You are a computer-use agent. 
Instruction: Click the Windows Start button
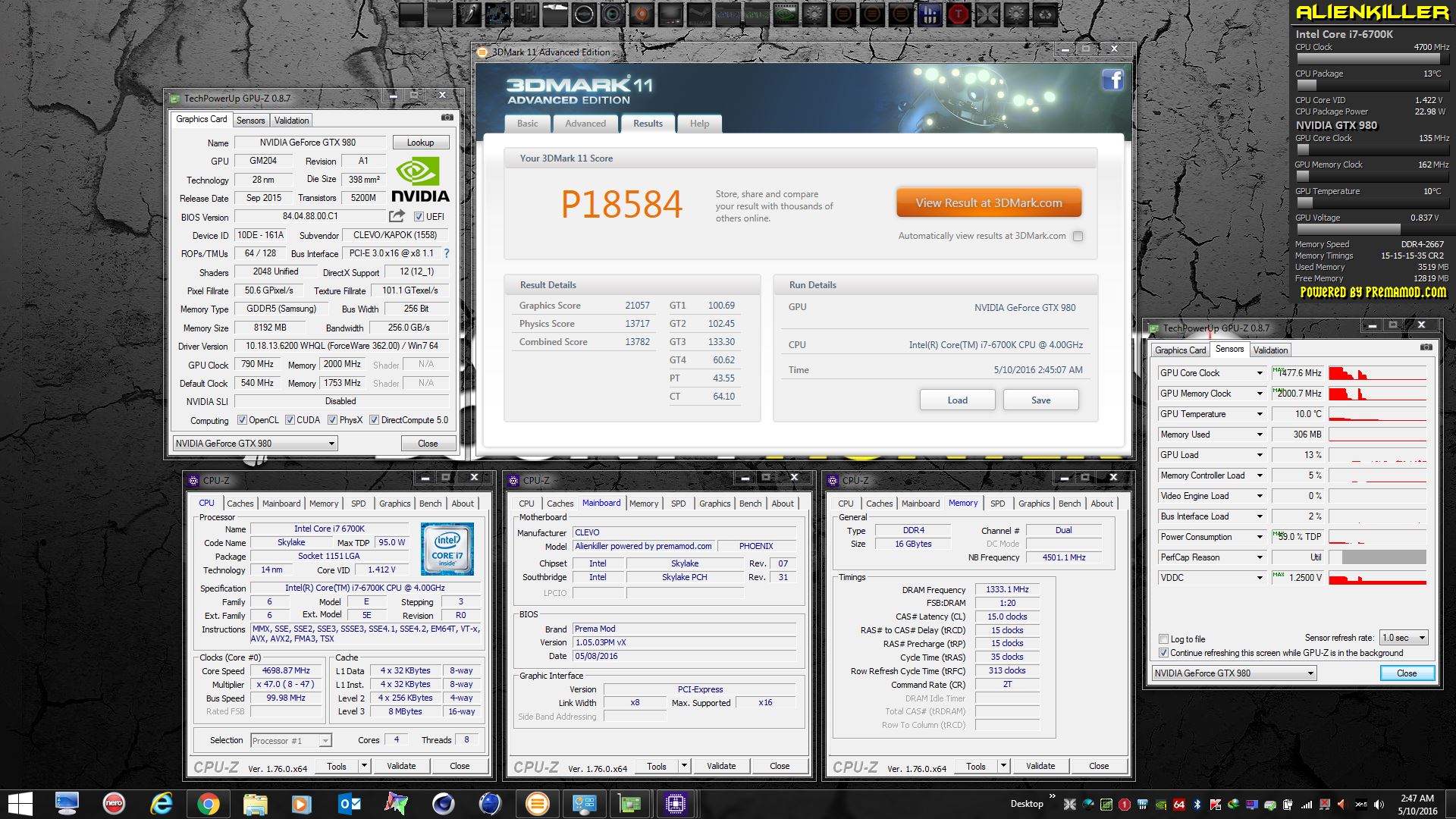[x=20, y=803]
